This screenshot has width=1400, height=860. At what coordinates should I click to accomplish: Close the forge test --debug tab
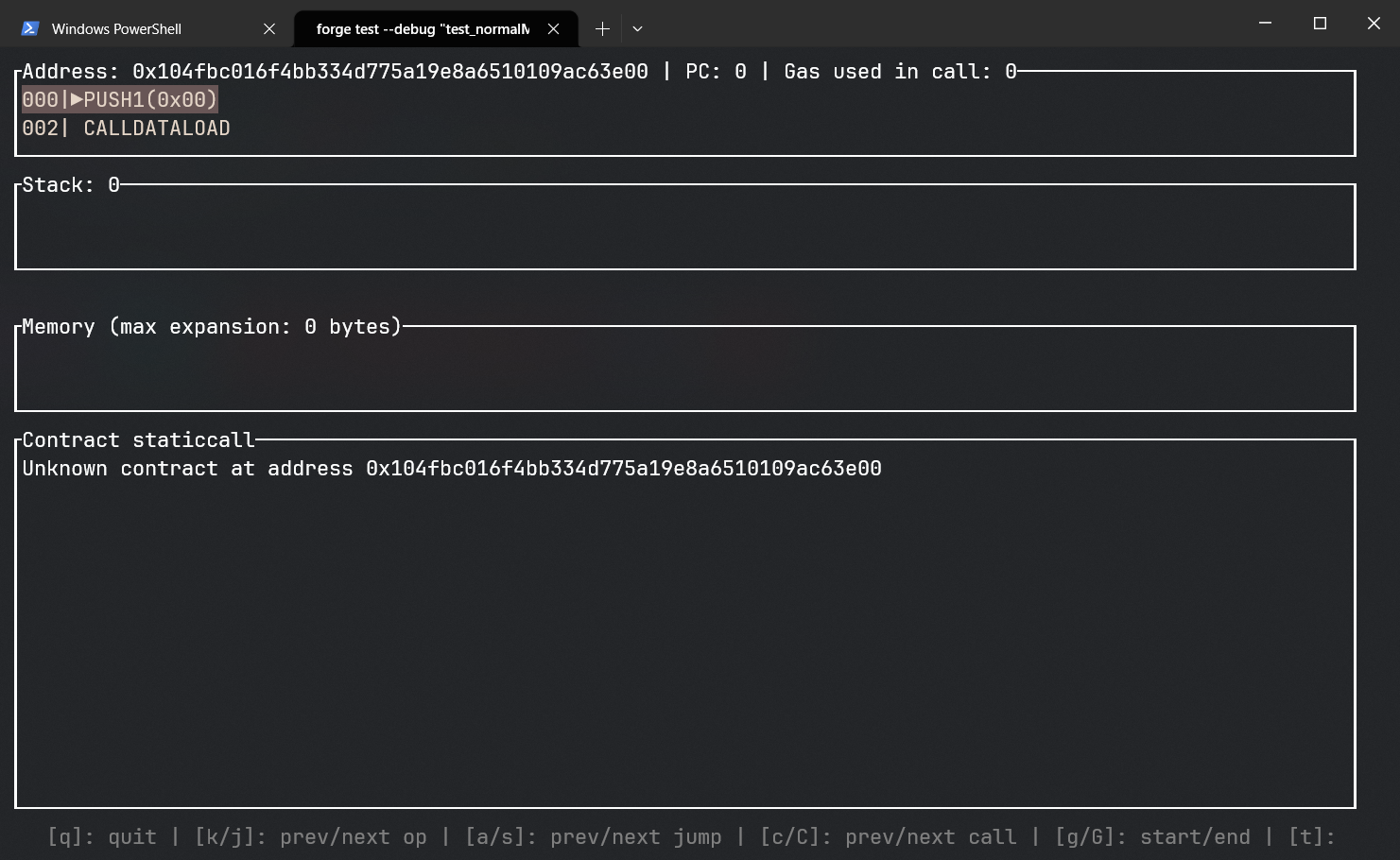coord(554,28)
